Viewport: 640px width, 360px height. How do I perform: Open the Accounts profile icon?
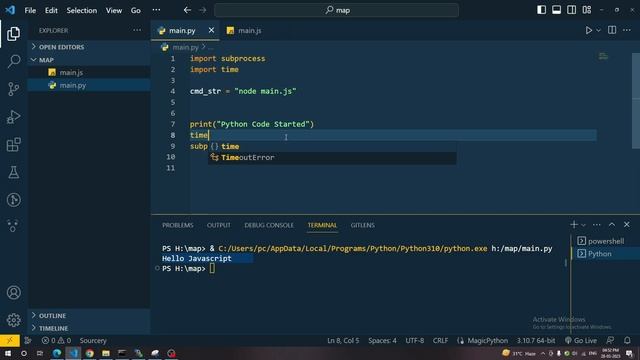coord(13,292)
